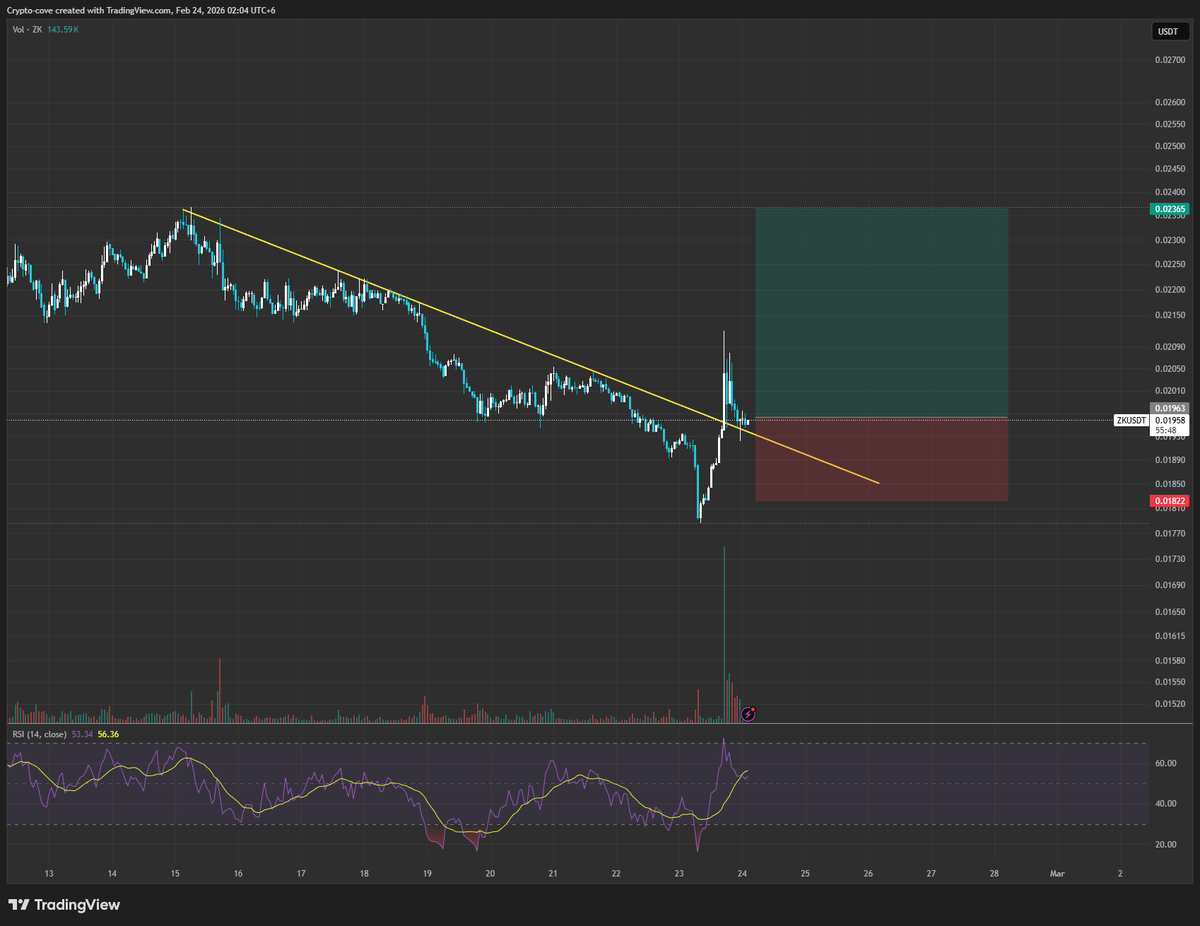Click the 0.01890 price axis label
Image resolution: width=1200 pixels, height=926 pixels.
(x=1168, y=460)
